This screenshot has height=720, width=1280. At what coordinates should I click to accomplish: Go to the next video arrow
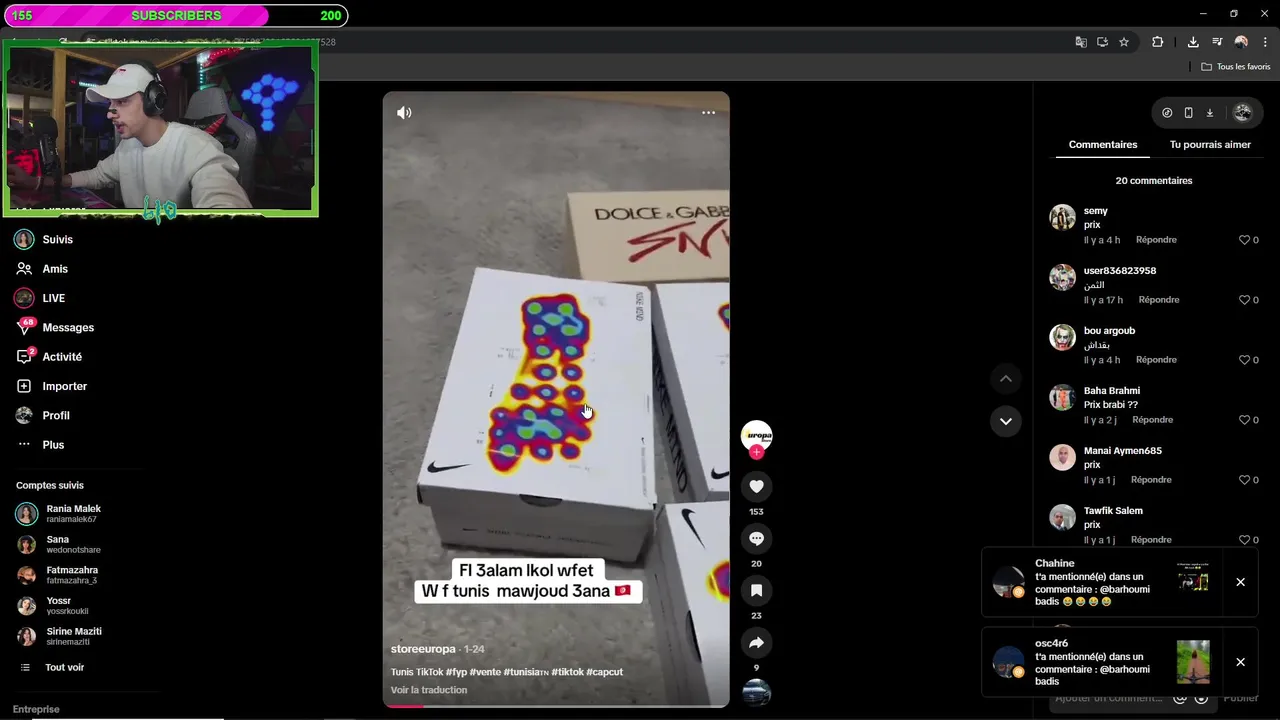(x=1006, y=421)
